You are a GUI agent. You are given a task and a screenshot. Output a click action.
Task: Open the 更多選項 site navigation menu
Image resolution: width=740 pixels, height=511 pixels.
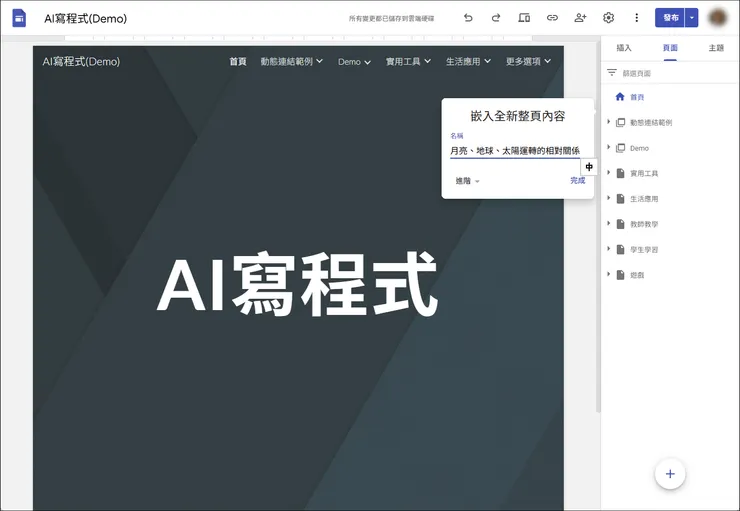pos(528,61)
